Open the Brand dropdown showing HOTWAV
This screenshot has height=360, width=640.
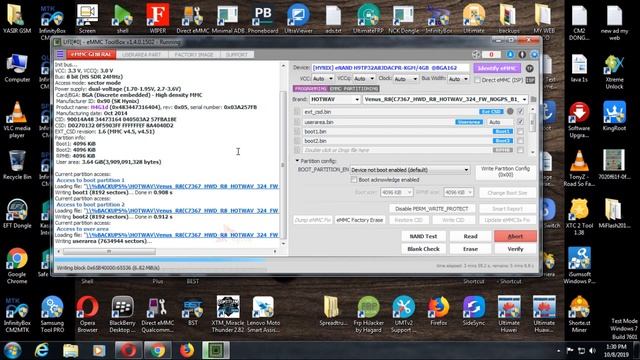pyautogui.click(x=335, y=99)
